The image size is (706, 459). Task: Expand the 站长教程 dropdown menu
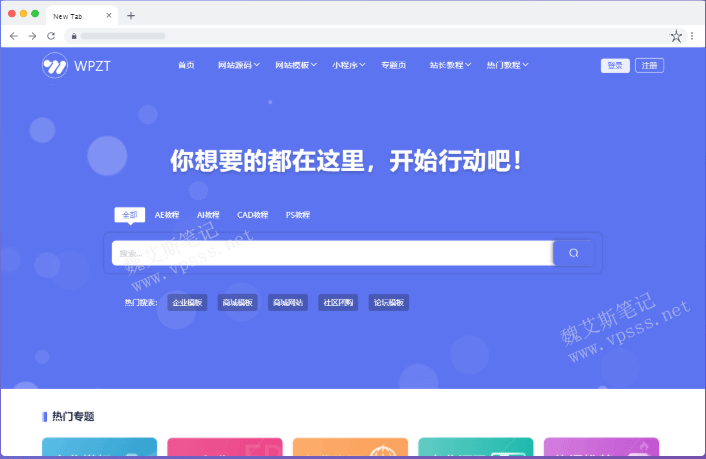[450, 65]
